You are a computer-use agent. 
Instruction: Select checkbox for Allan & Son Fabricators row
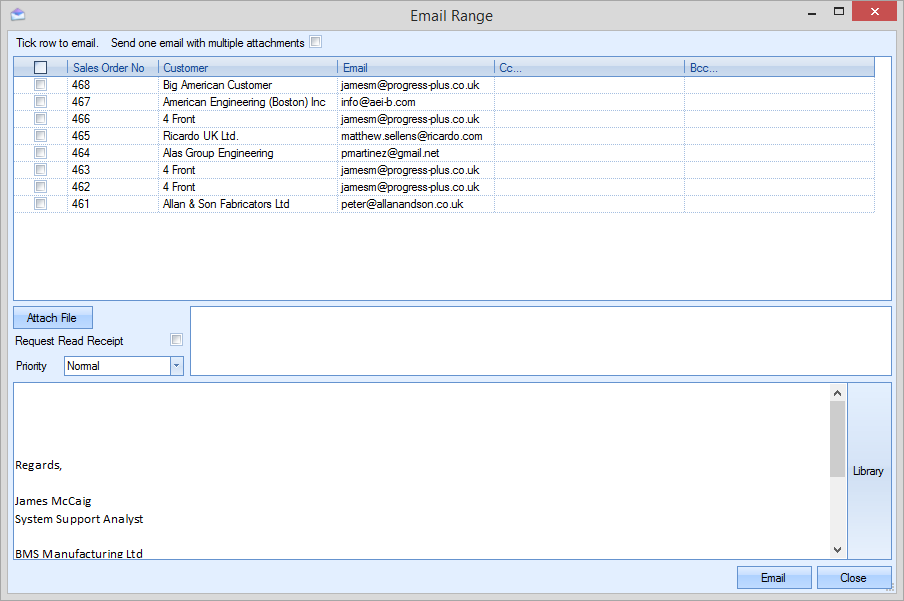pyautogui.click(x=41, y=204)
